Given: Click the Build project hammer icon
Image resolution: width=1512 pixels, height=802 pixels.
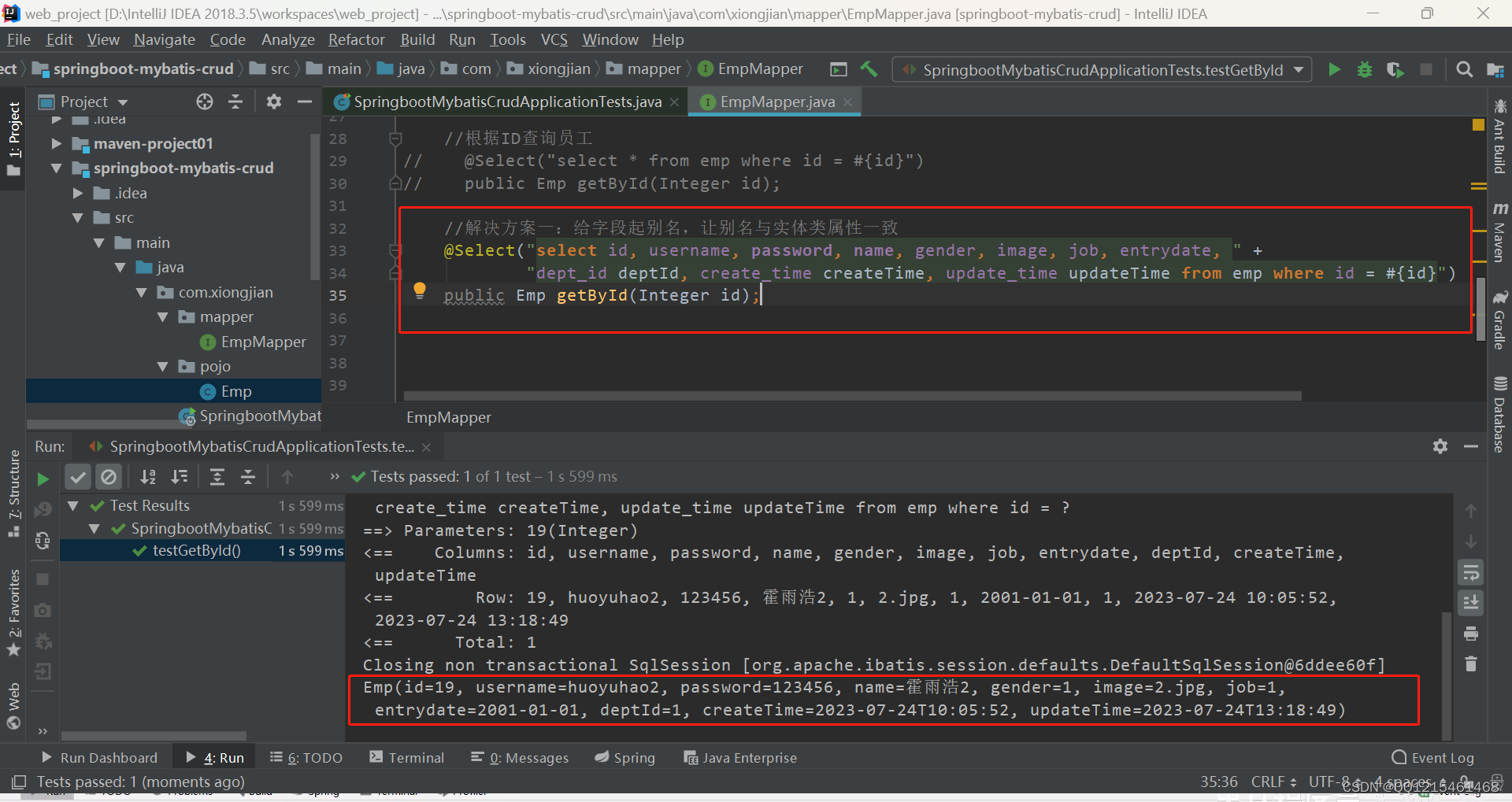Looking at the screenshot, I should (869, 69).
